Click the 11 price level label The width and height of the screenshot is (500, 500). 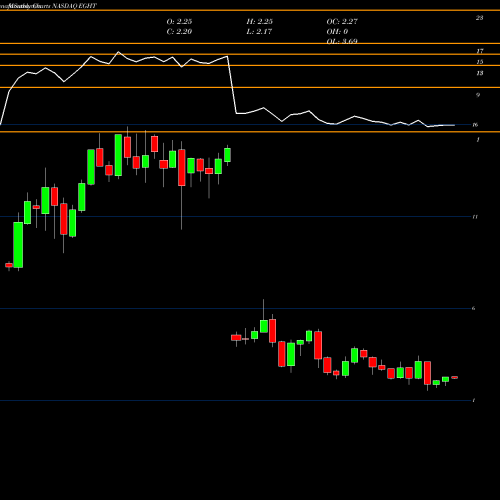click(x=475, y=217)
